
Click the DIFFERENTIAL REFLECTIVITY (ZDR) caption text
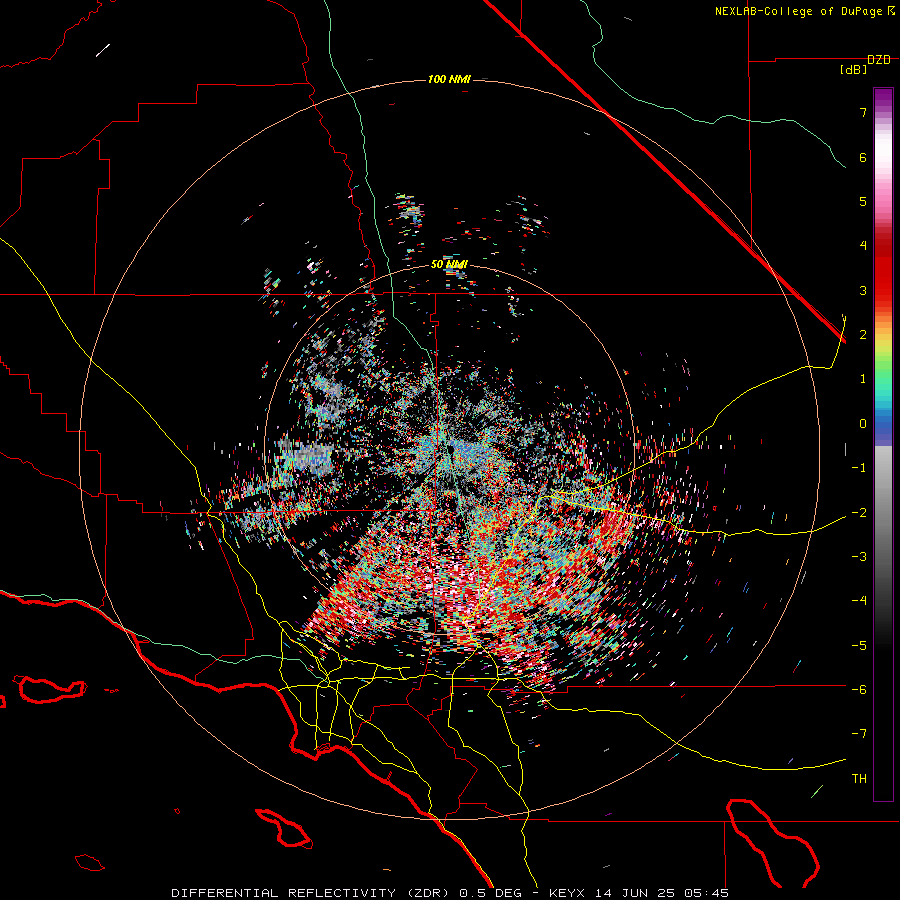click(312, 893)
